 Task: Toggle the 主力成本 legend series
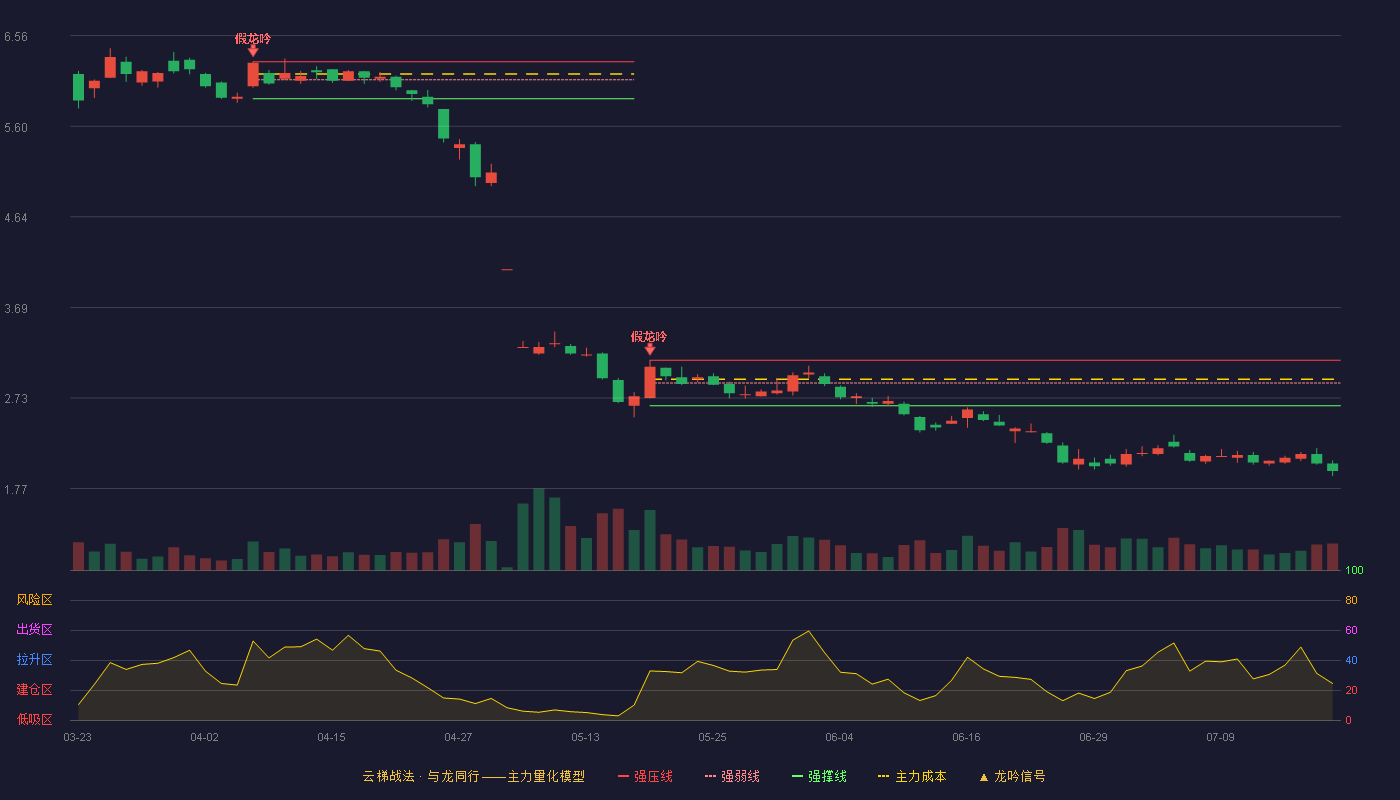click(x=912, y=776)
